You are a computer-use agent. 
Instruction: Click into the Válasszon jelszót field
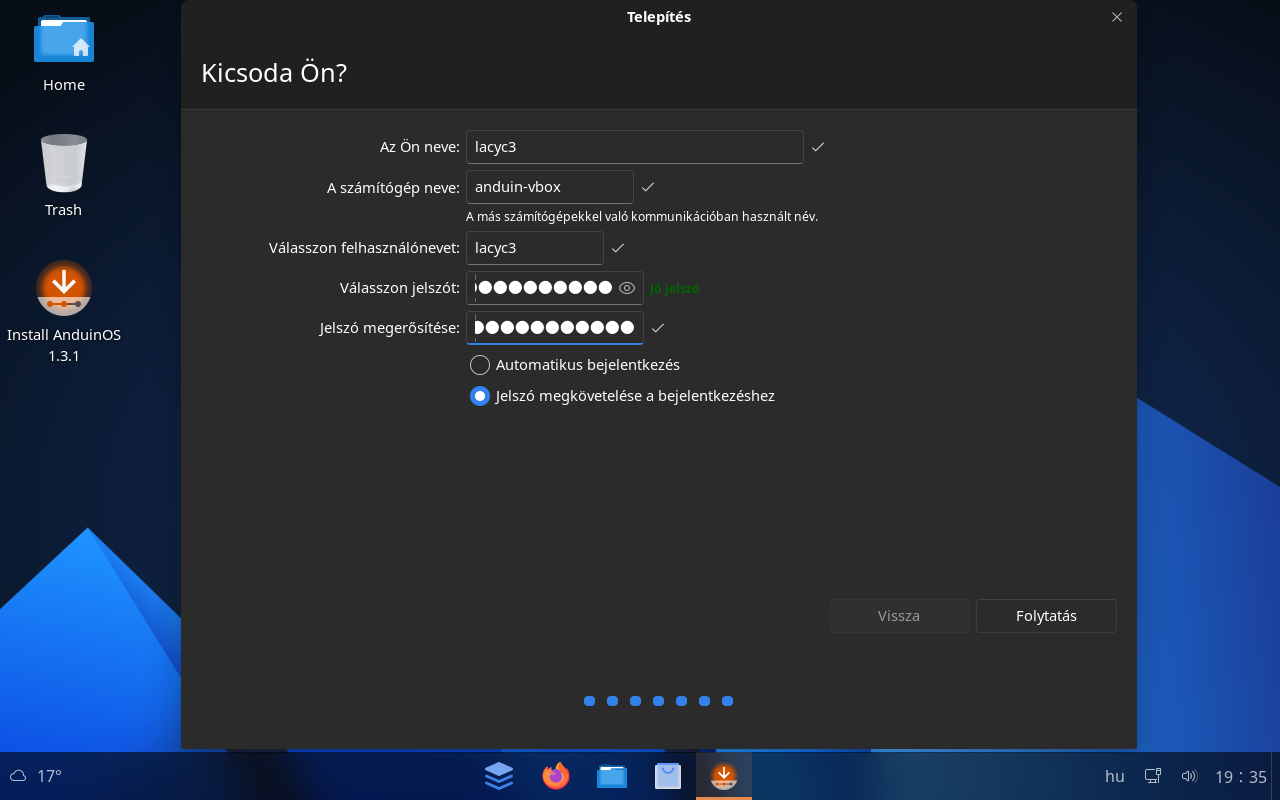point(555,288)
